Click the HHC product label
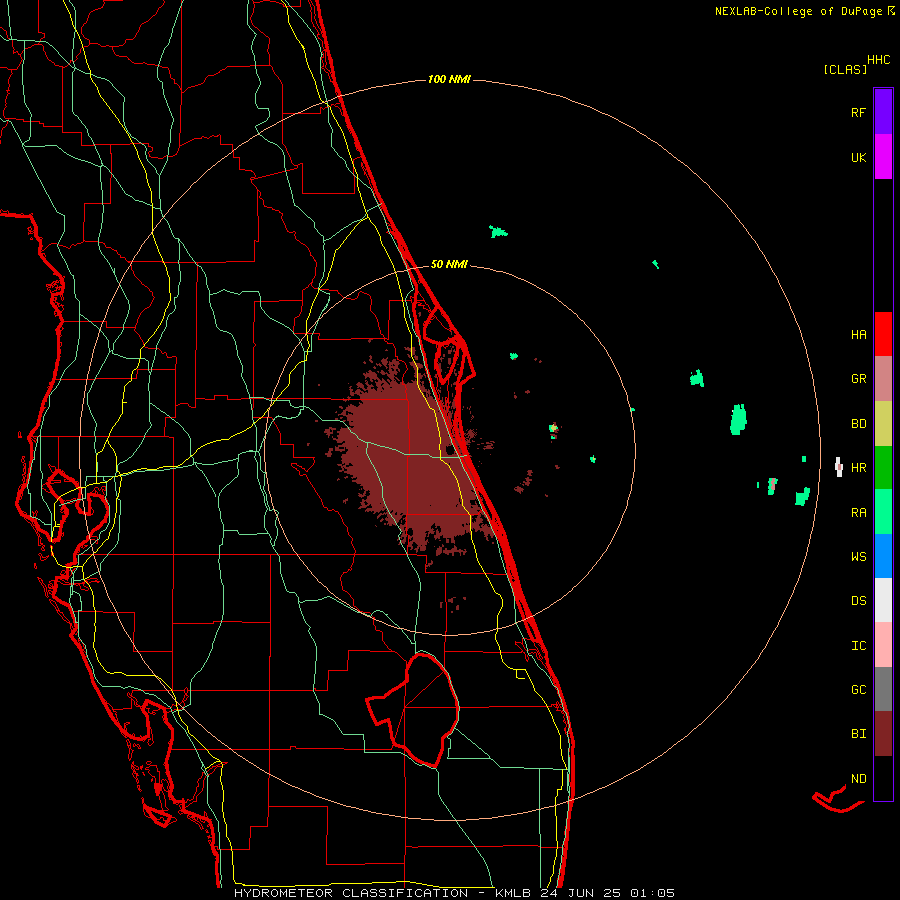The height and width of the screenshot is (900, 900). [879, 60]
